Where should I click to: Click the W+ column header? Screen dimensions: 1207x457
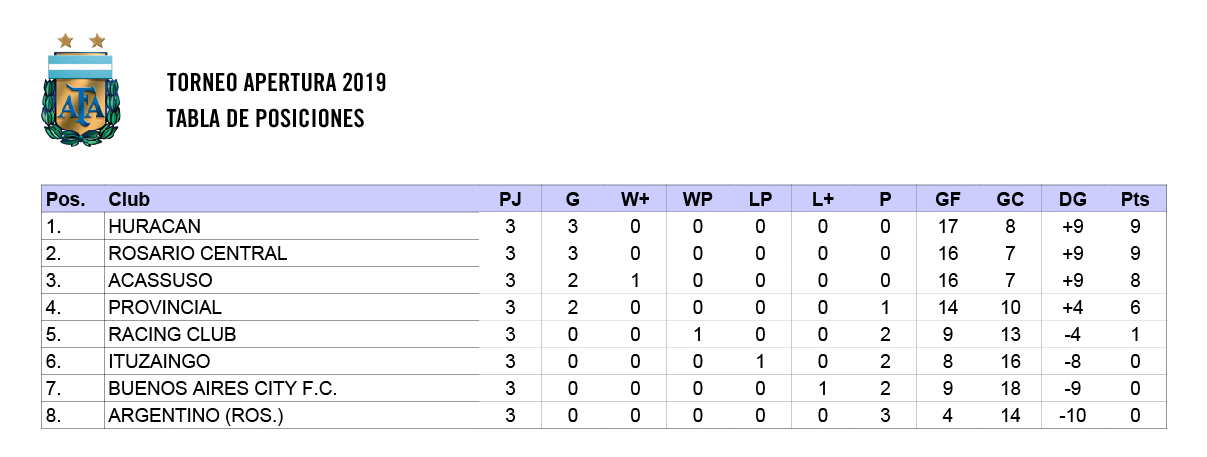(x=635, y=199)
